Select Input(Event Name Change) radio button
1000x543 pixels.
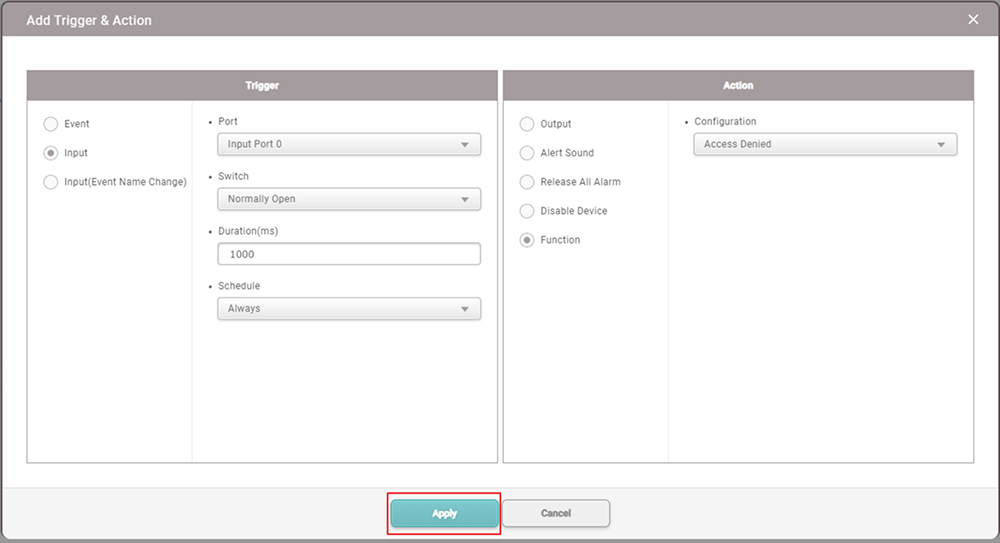51,182
